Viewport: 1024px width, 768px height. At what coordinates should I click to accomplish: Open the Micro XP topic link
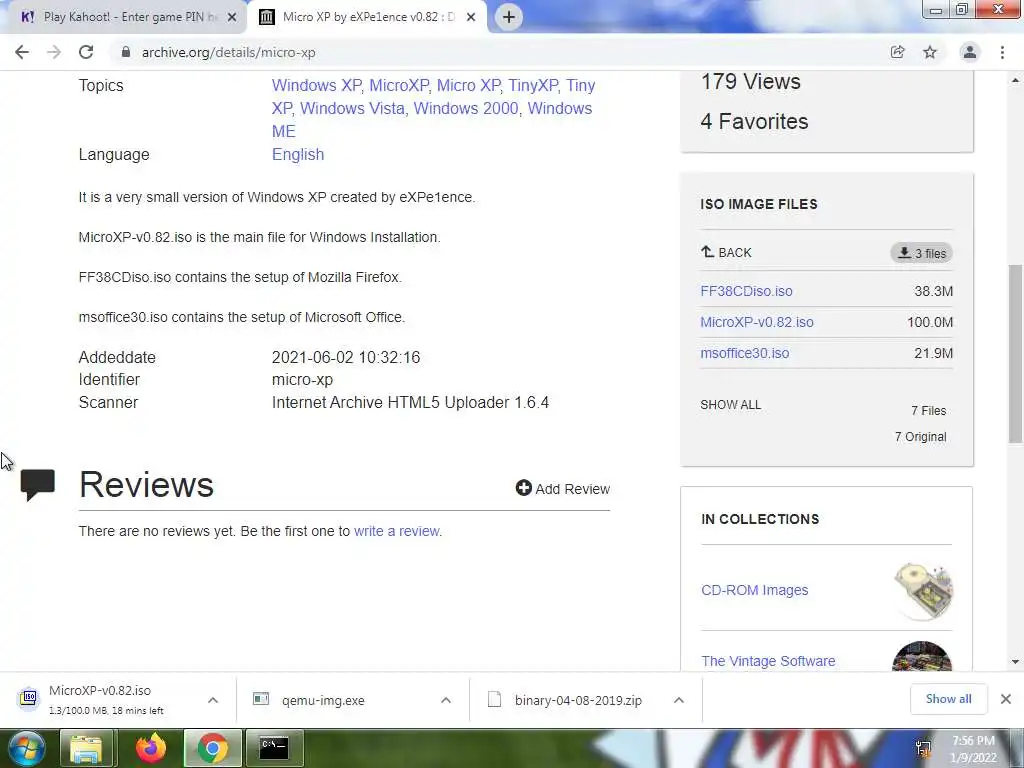click(x=468, y=86)
